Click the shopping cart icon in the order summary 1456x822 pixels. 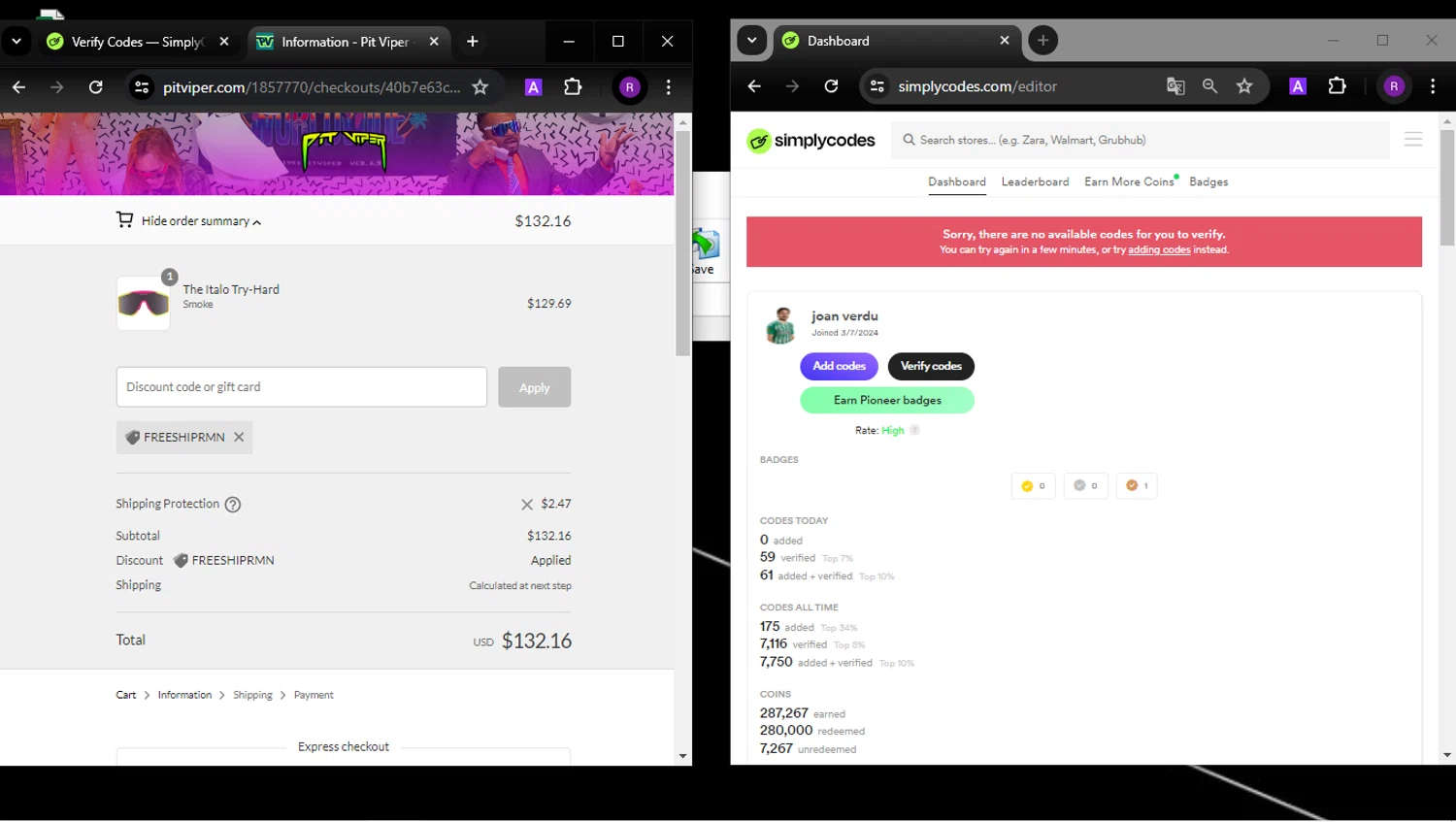click(124, 220)
